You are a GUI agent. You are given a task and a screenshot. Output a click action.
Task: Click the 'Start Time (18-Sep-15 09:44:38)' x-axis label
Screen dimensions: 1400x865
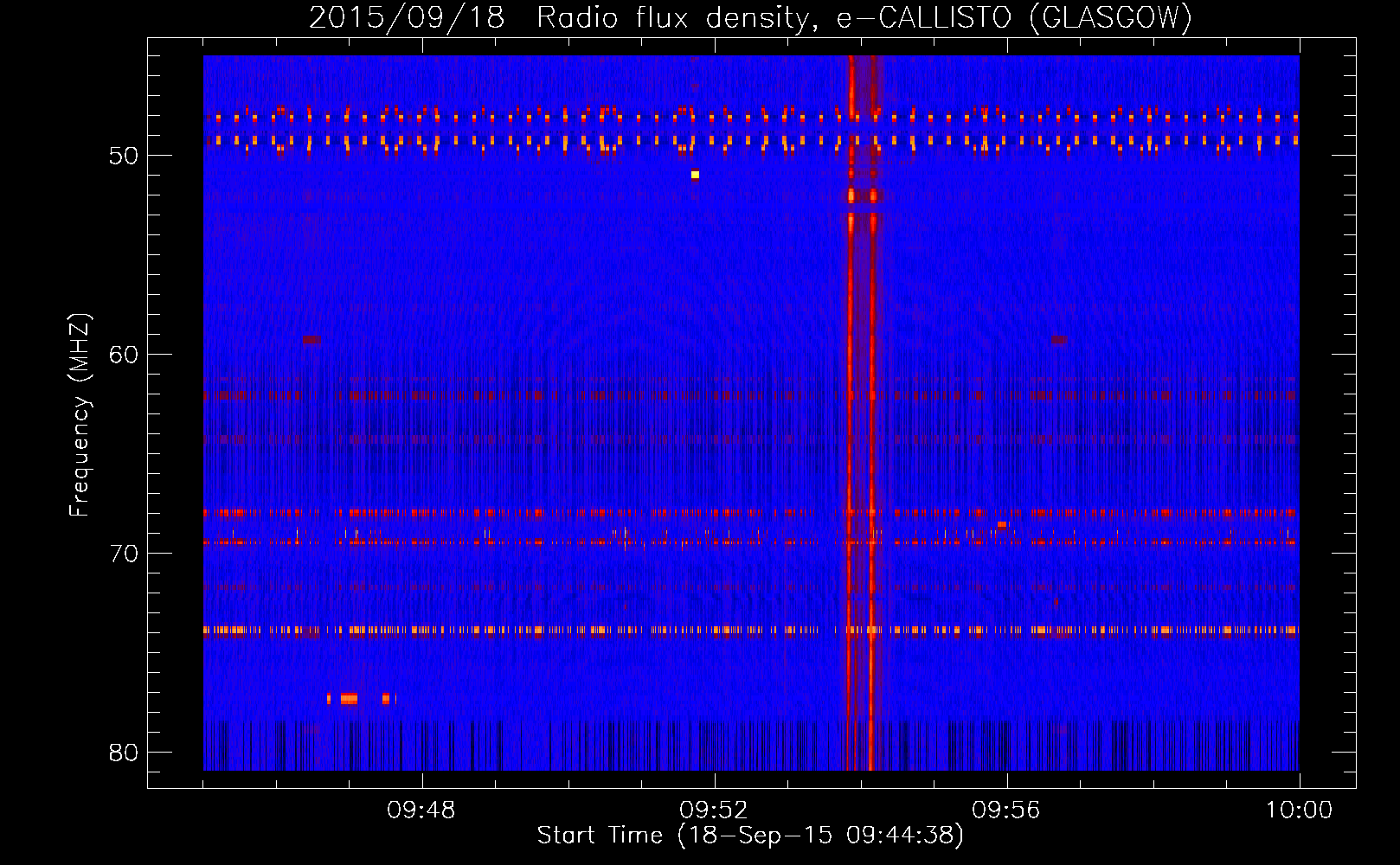click(x=750, y=836)
